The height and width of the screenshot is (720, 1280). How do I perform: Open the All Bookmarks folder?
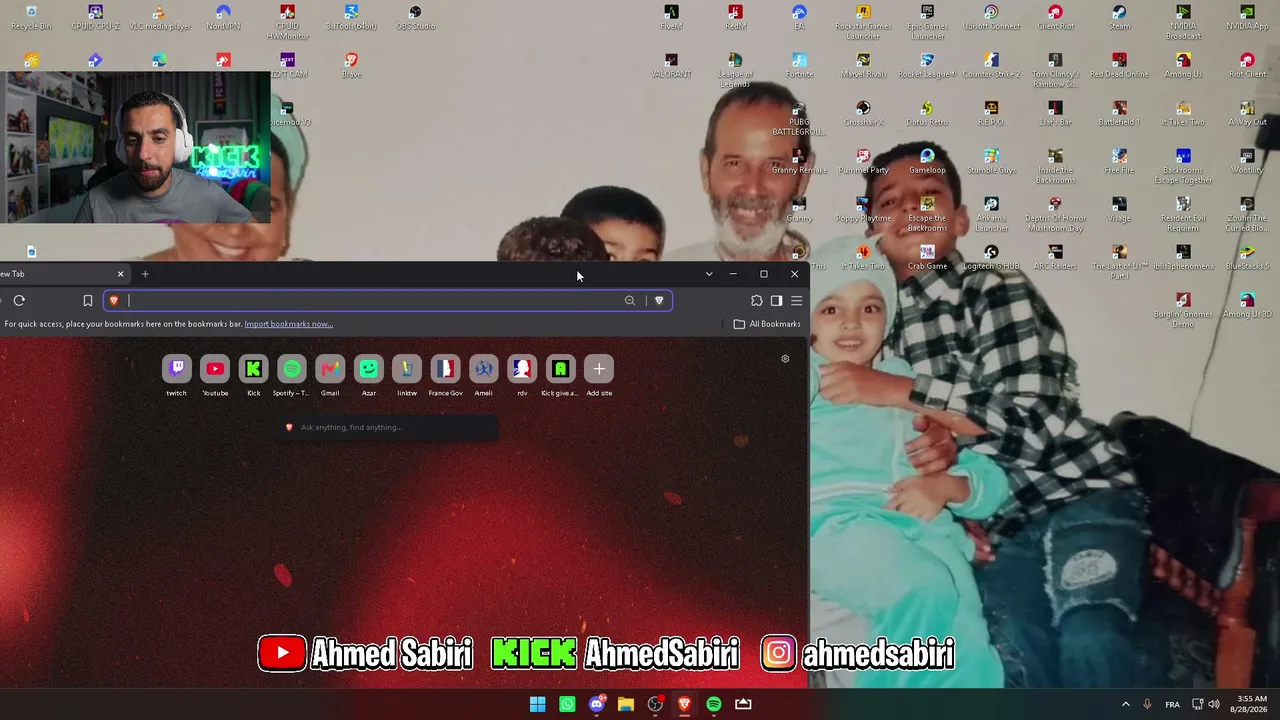point(767,324)
